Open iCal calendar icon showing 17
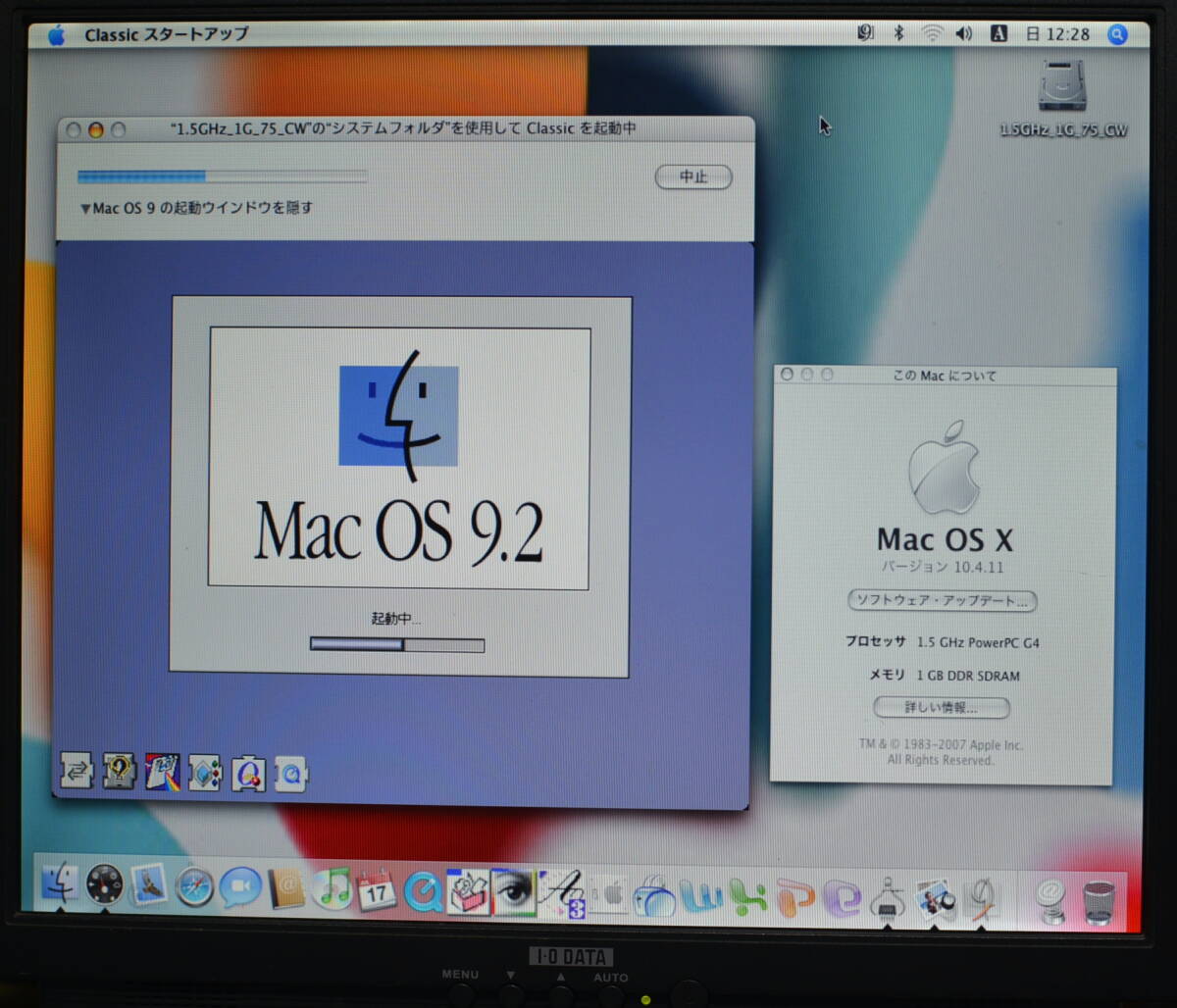 [x=377, y=890]
